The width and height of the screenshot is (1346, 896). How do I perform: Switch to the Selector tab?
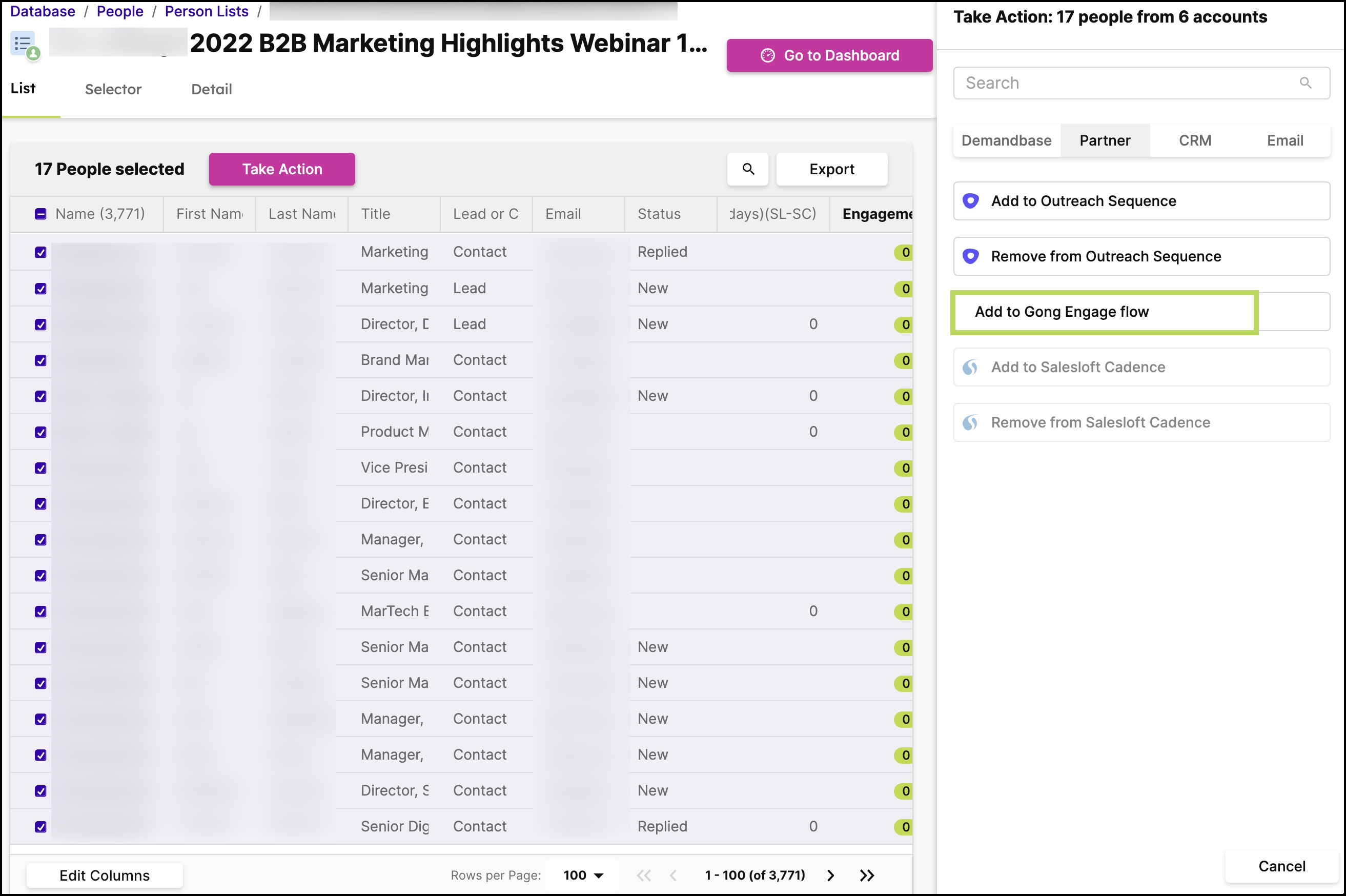pyautogui.click(x=113, y=90)
